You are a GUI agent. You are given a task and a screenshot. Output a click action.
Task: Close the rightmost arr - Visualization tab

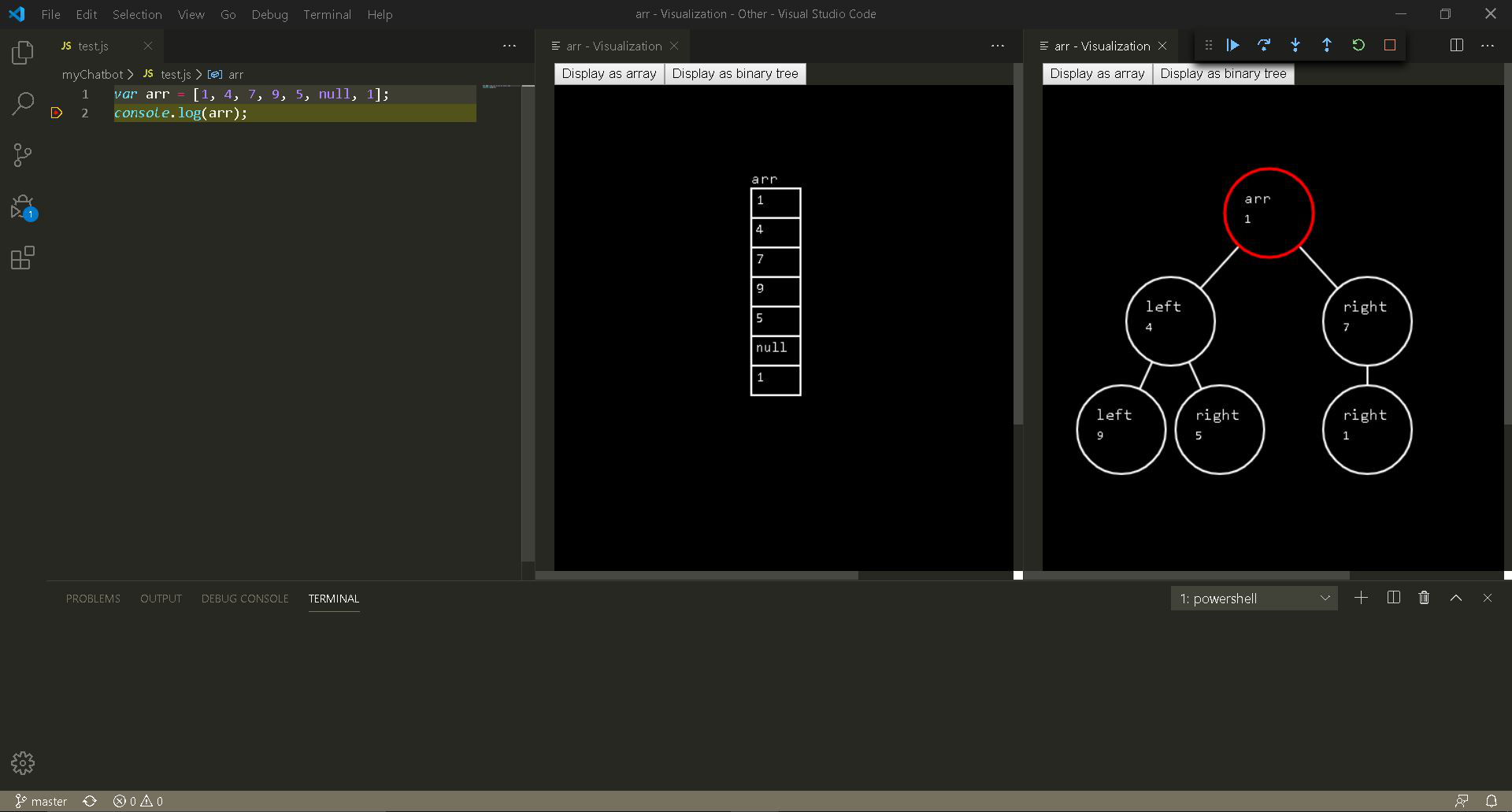tap(1162, 46)
